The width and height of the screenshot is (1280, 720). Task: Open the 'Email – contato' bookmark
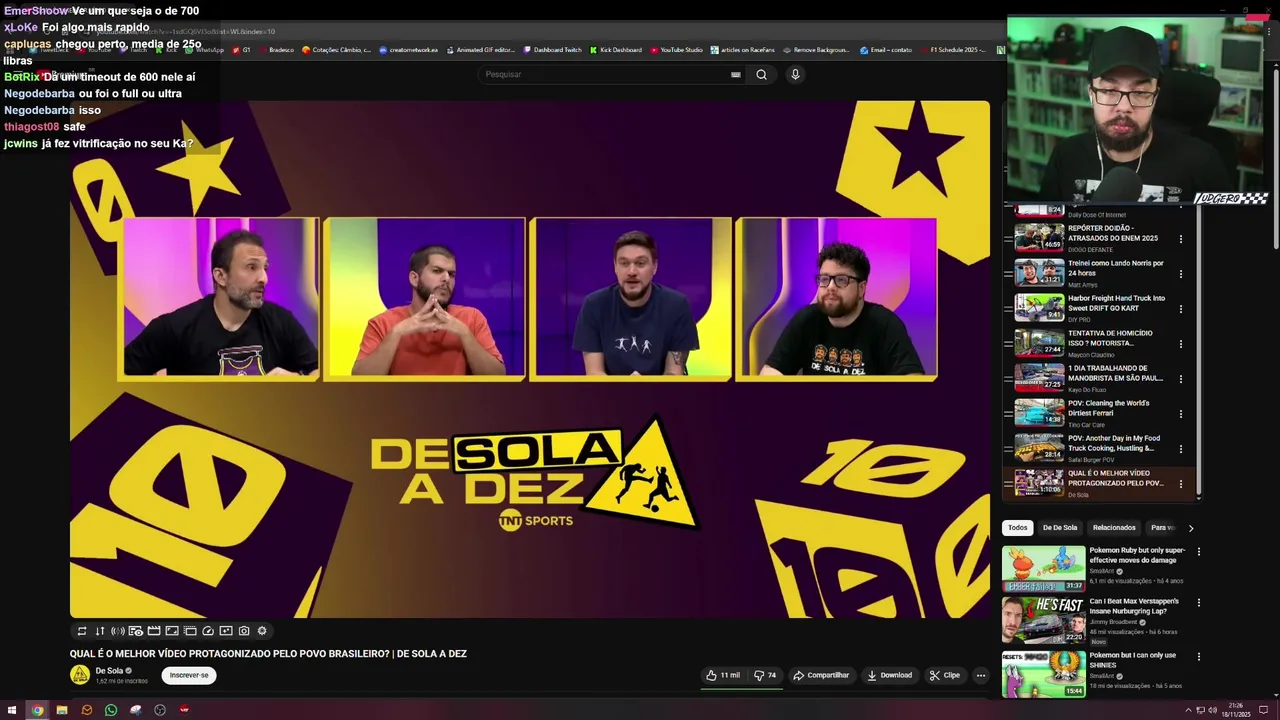[885, 50]
